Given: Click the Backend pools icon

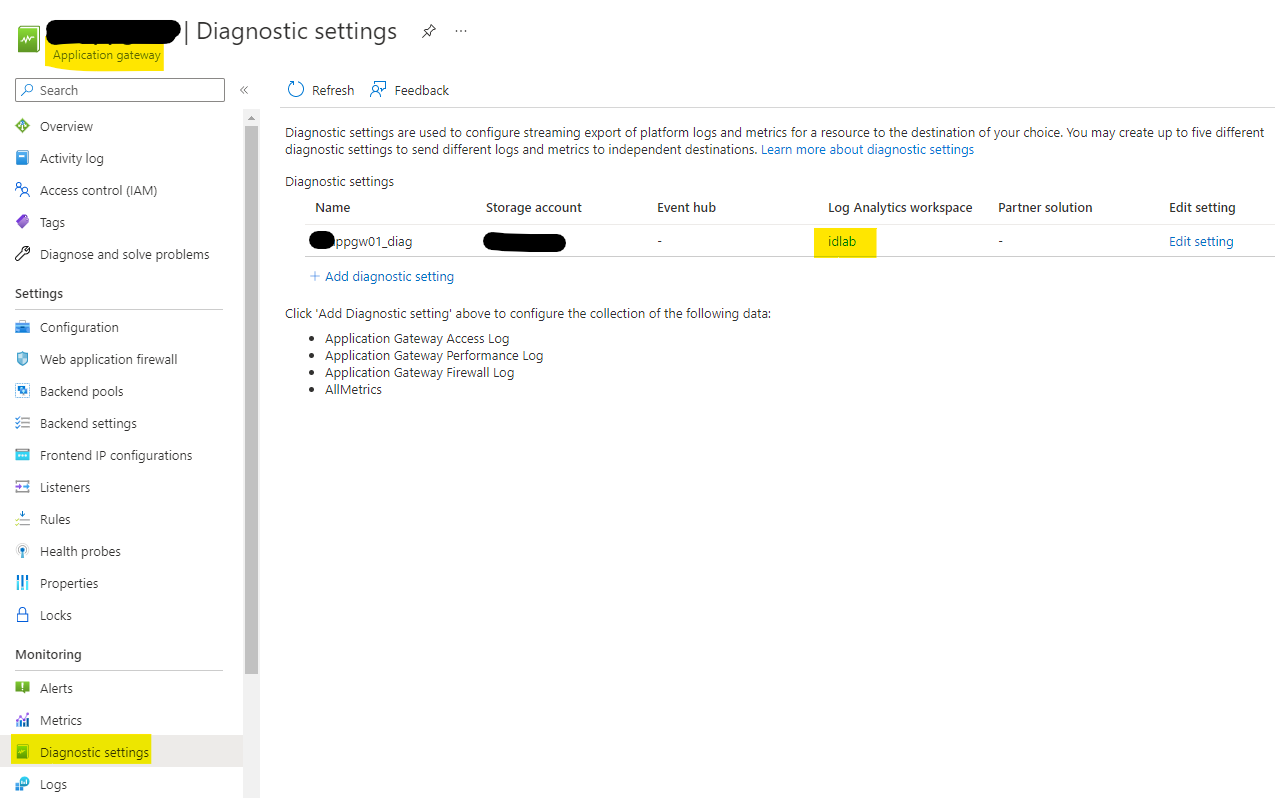Looking at the screenshot, I should [23, 391].
